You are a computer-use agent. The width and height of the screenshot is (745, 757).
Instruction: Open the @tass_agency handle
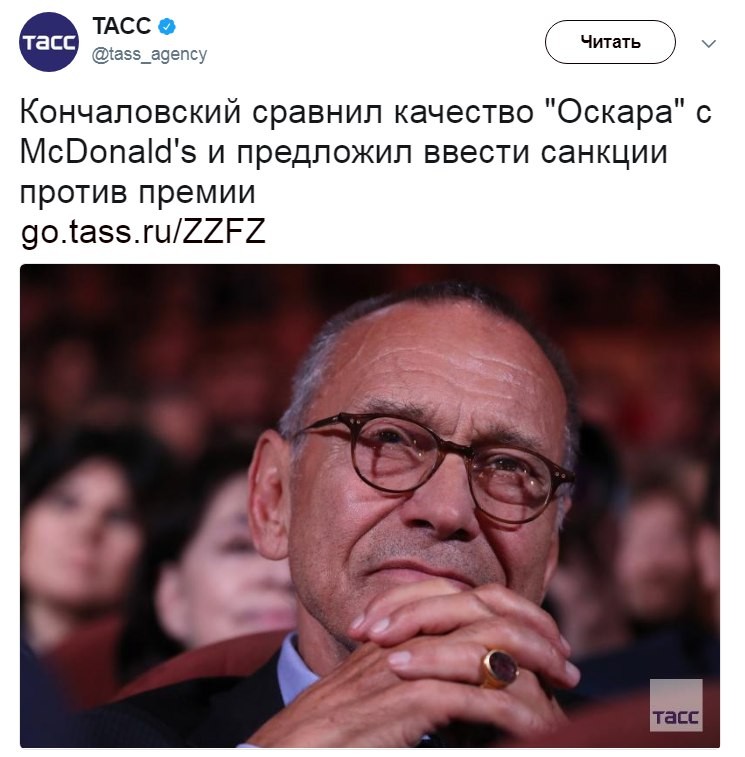tap(149, 55)
